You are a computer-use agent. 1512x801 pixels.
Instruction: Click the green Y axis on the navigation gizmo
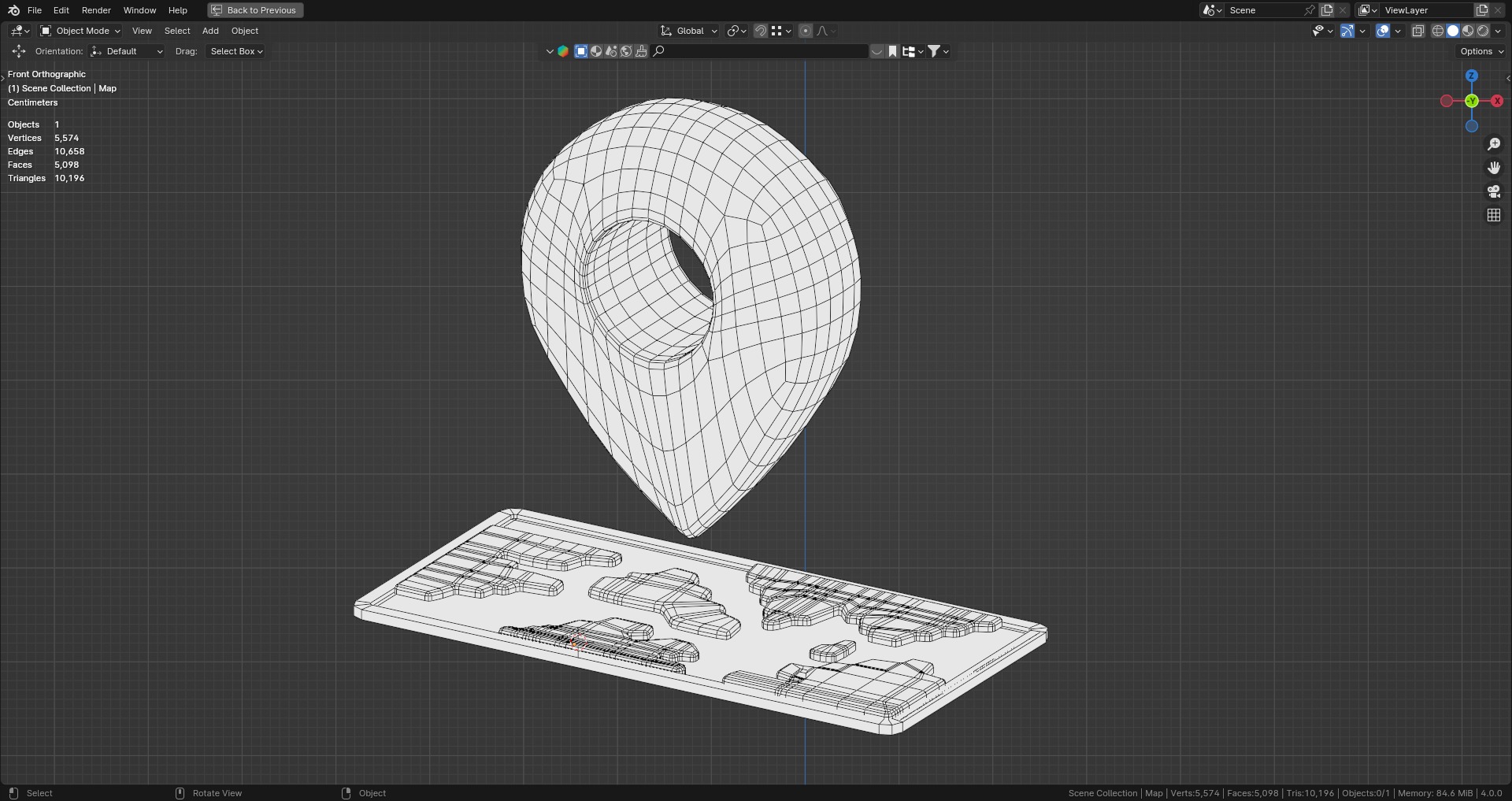click(x=1471, y=101)
